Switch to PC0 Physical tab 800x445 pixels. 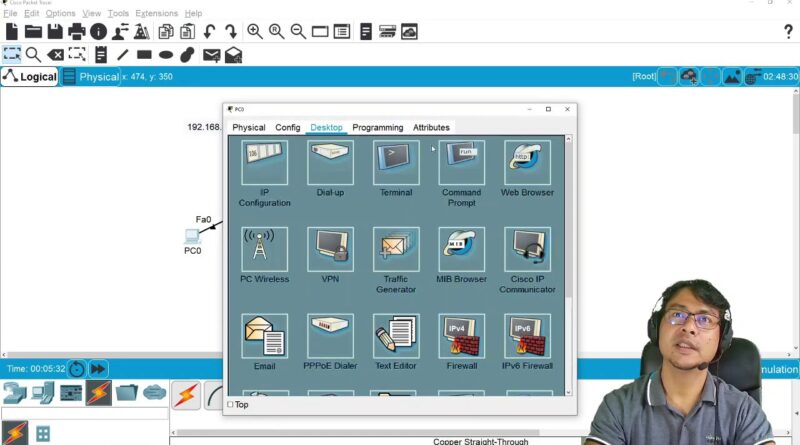coord(248,128)
